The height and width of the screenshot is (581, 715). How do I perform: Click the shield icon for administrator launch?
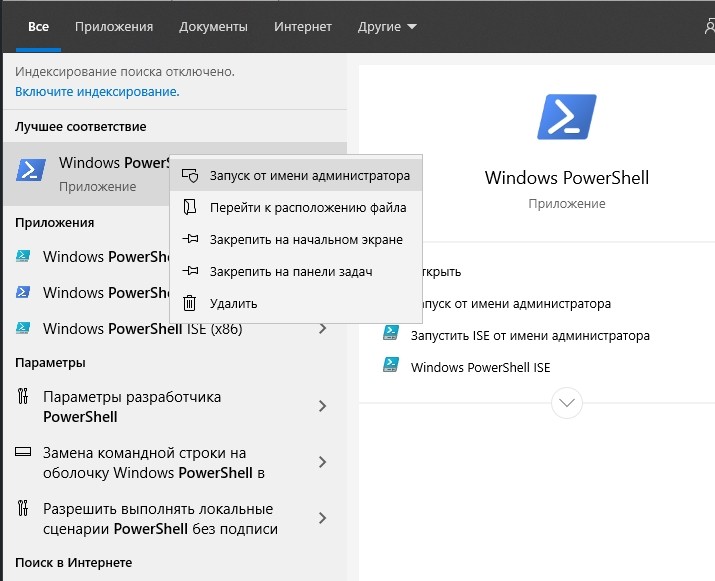pos(190,175)
